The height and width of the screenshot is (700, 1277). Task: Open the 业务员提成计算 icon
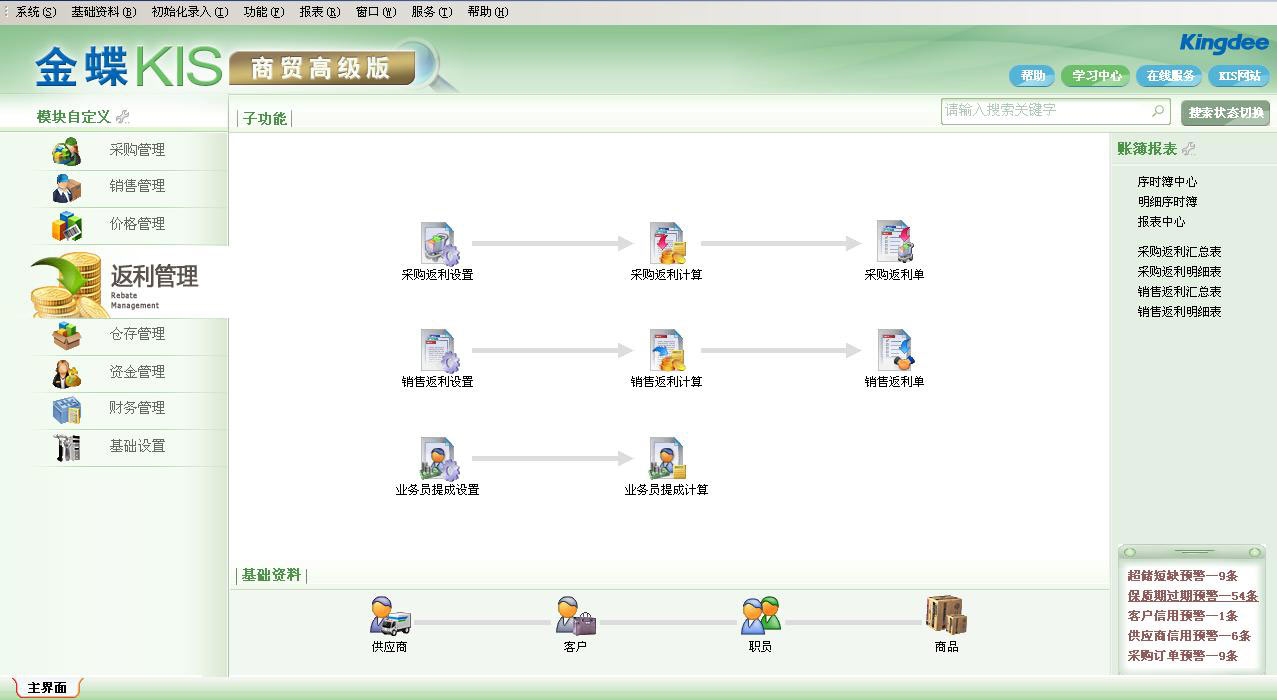(666, 459)
